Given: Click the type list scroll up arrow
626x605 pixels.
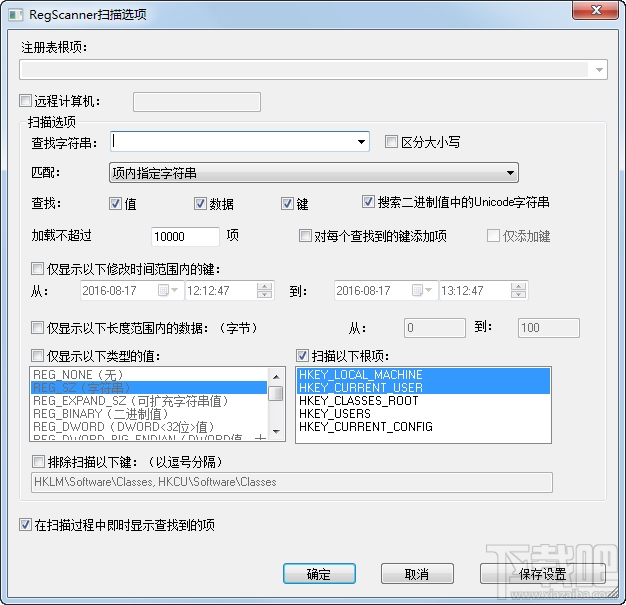Looking at the screenshot, I should tap(276, 377).
